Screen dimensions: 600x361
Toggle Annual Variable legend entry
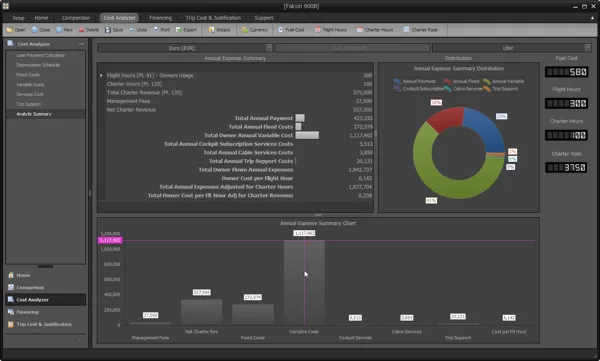click(504, 81)
